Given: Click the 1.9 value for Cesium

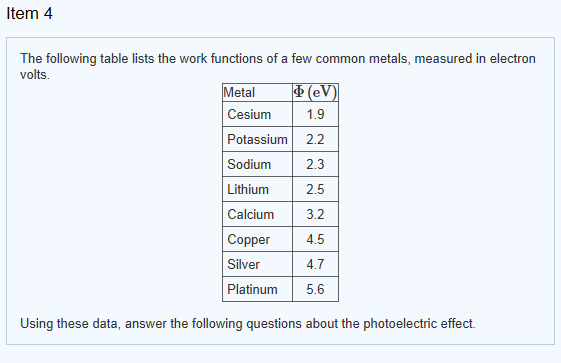Looking at the screenshot, I should [315, 114].
